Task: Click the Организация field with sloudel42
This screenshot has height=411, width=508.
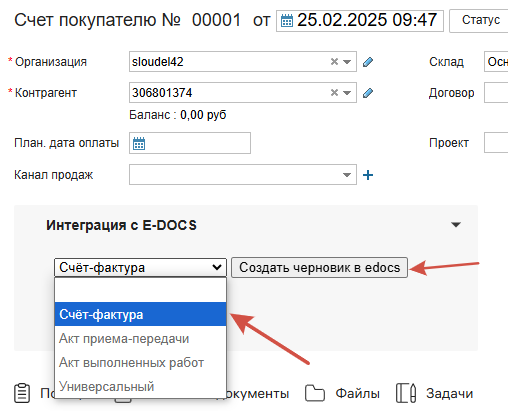Action: coord(243,62)
